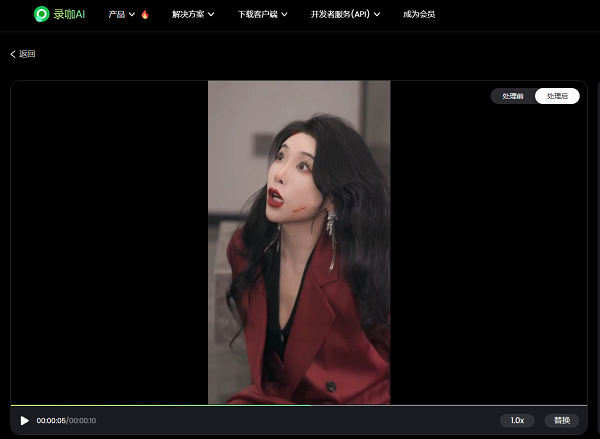This screenshot has width=600, height=439.
Task: Play the video with the play button
Action: pyautogui.click(x=25, y=421)
